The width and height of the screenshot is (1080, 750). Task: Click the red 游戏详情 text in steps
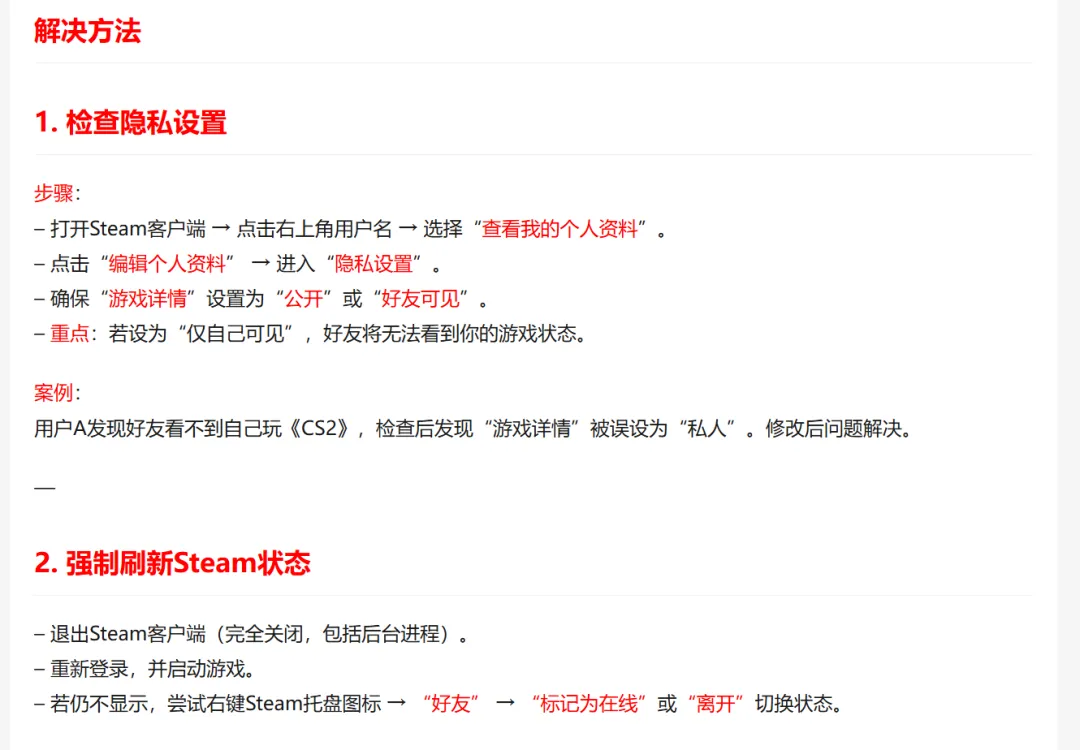point(147,299)
